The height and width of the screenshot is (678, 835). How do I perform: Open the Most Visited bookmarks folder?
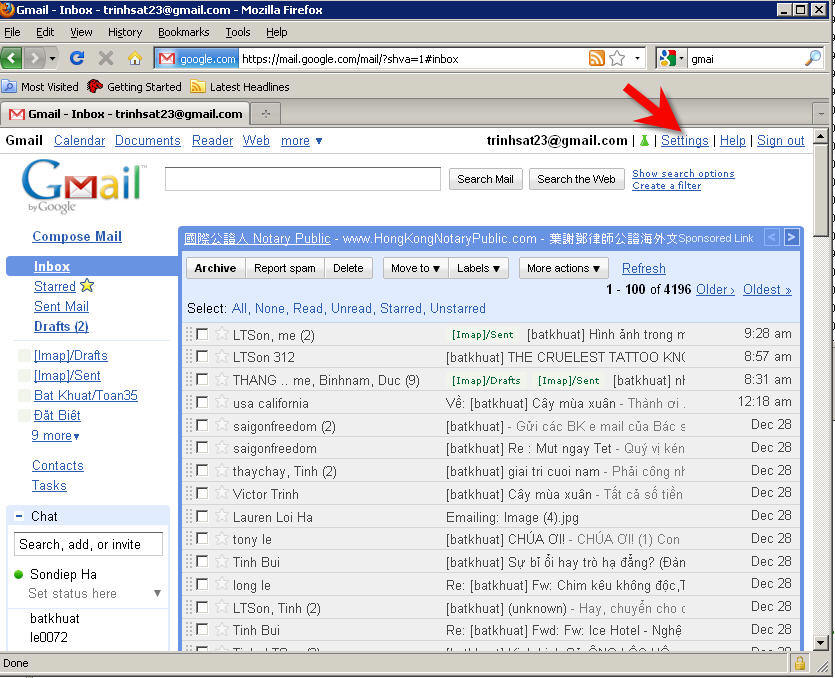(40, 86)
